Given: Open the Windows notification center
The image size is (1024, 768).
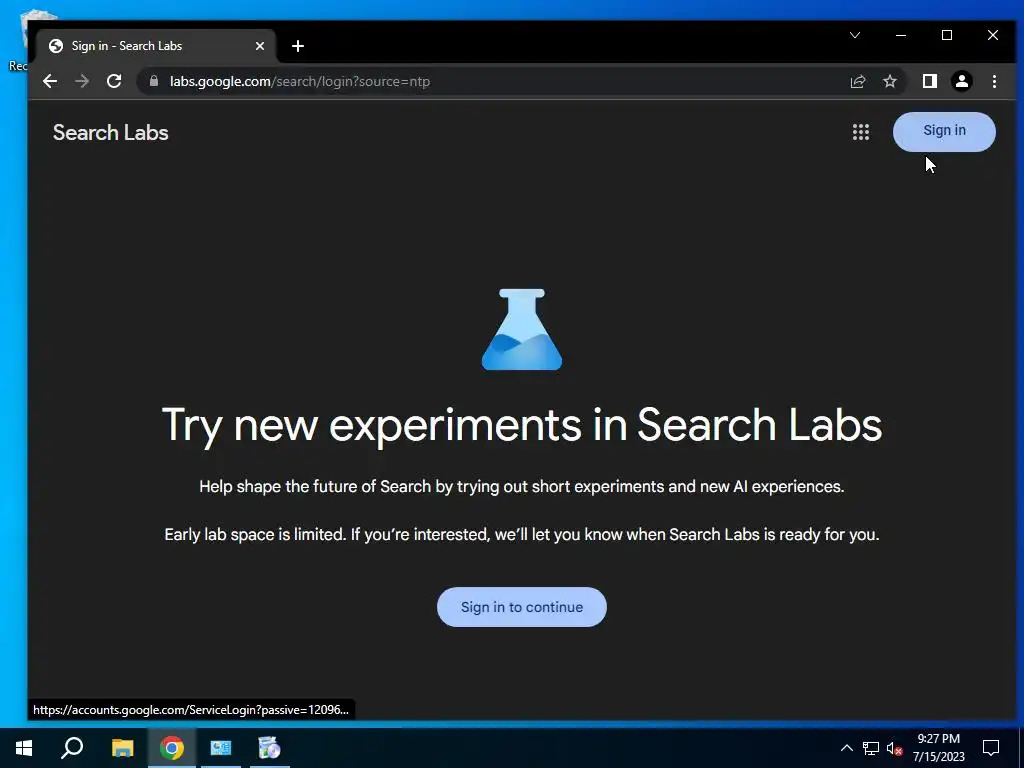Looking at the screenshot, I should pyautogui.click(x=991, y=748).
